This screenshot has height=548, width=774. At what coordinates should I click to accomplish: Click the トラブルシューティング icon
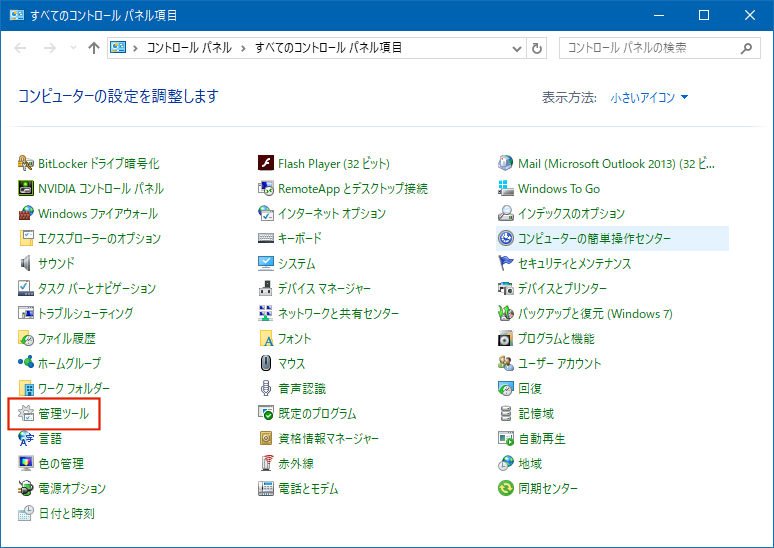click(26, 313)
